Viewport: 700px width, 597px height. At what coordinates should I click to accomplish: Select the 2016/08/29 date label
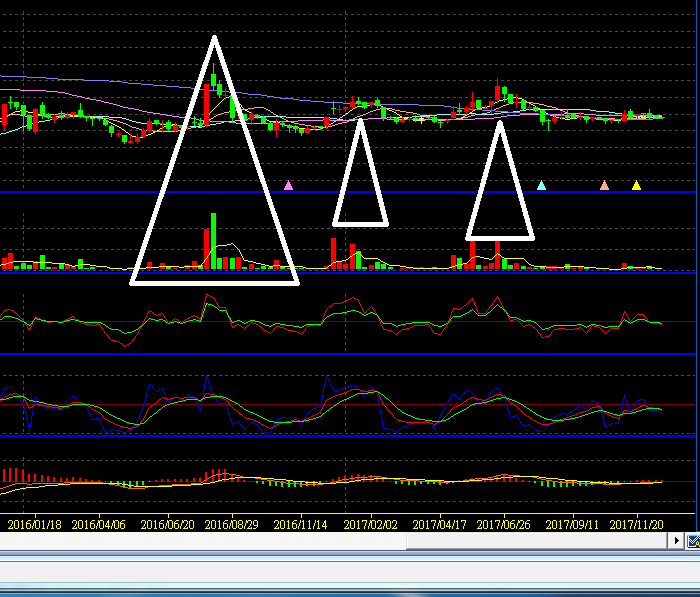pyautogui.click(x=231, y=525)
